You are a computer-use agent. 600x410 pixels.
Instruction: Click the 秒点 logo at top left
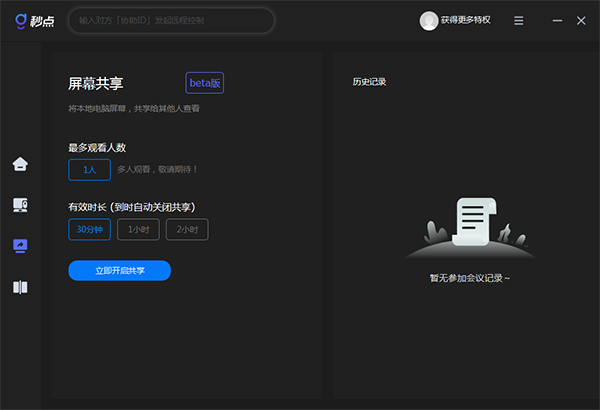[35, 21]
